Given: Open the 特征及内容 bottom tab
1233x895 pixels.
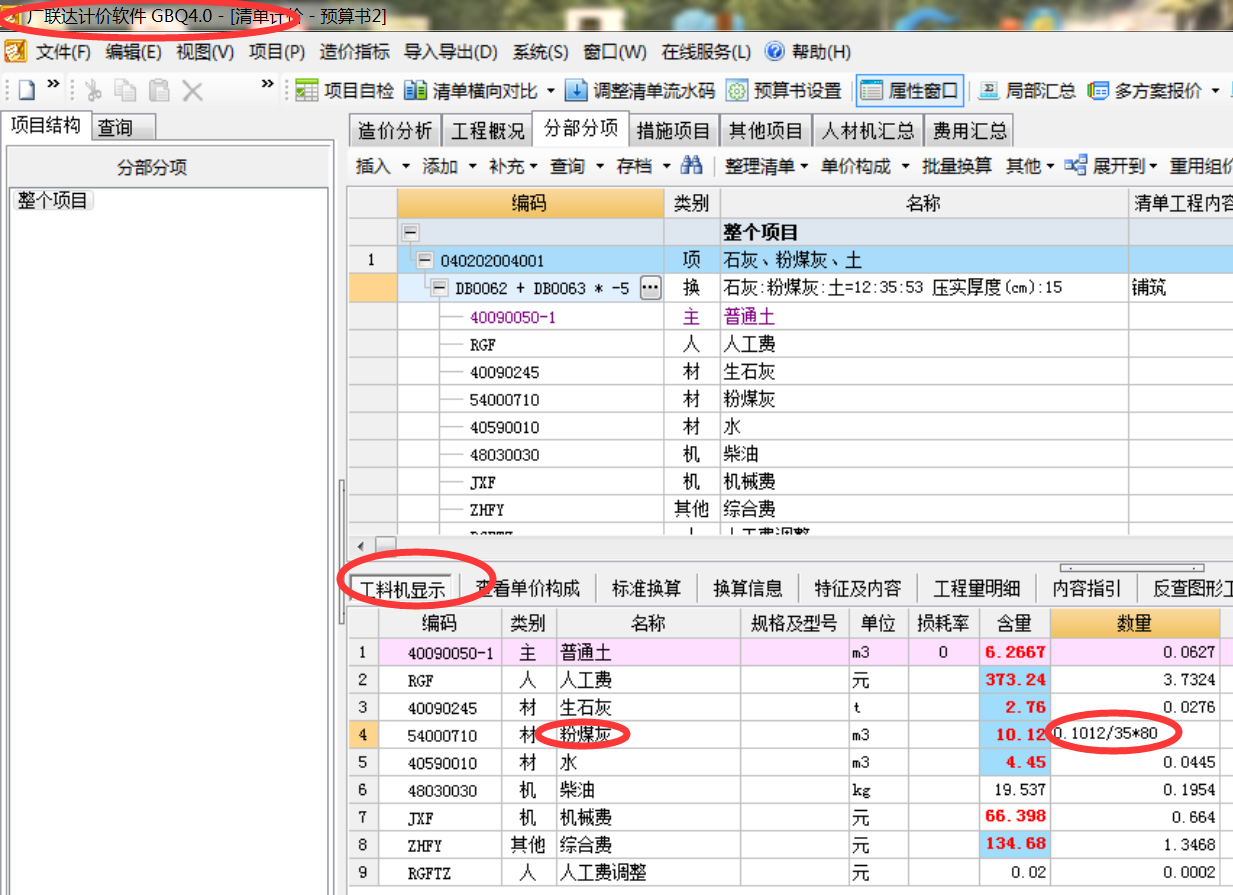Looking at the screenshot, I should pos(857,588).
